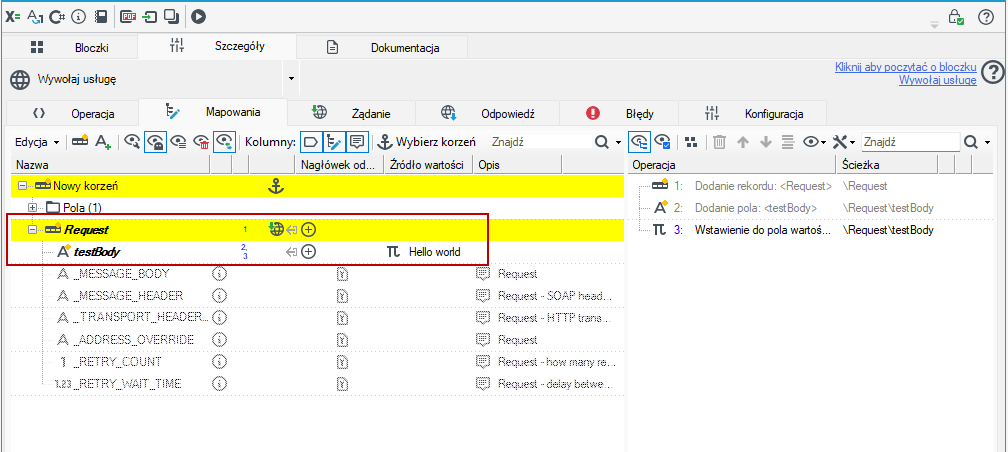Click the Znajdź search field in mappings toolbar

pos(539,141)
